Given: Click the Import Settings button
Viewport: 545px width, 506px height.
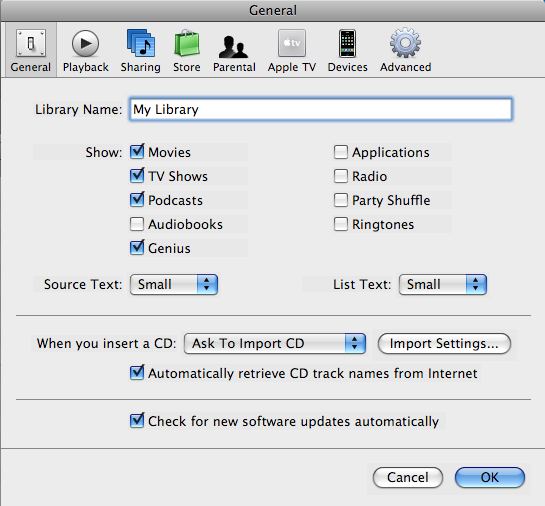Looking at the screenshot, I should (444, 344).
